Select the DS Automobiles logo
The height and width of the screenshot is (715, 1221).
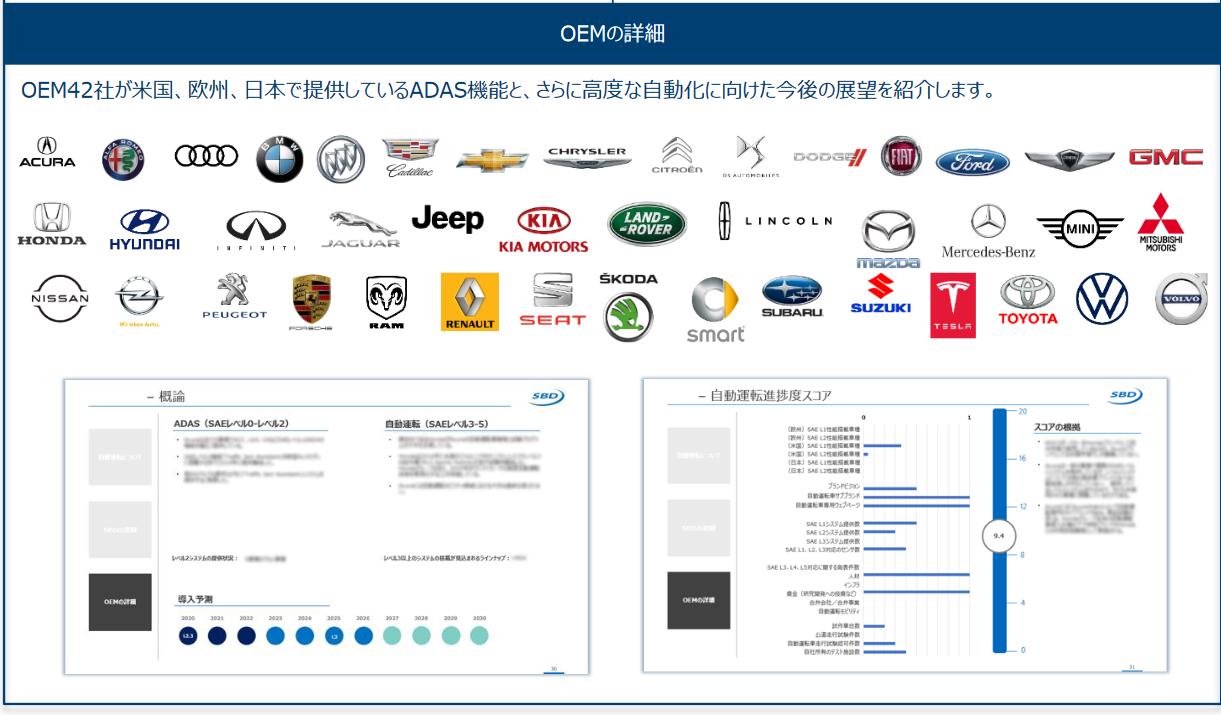[x=752, y=157]
